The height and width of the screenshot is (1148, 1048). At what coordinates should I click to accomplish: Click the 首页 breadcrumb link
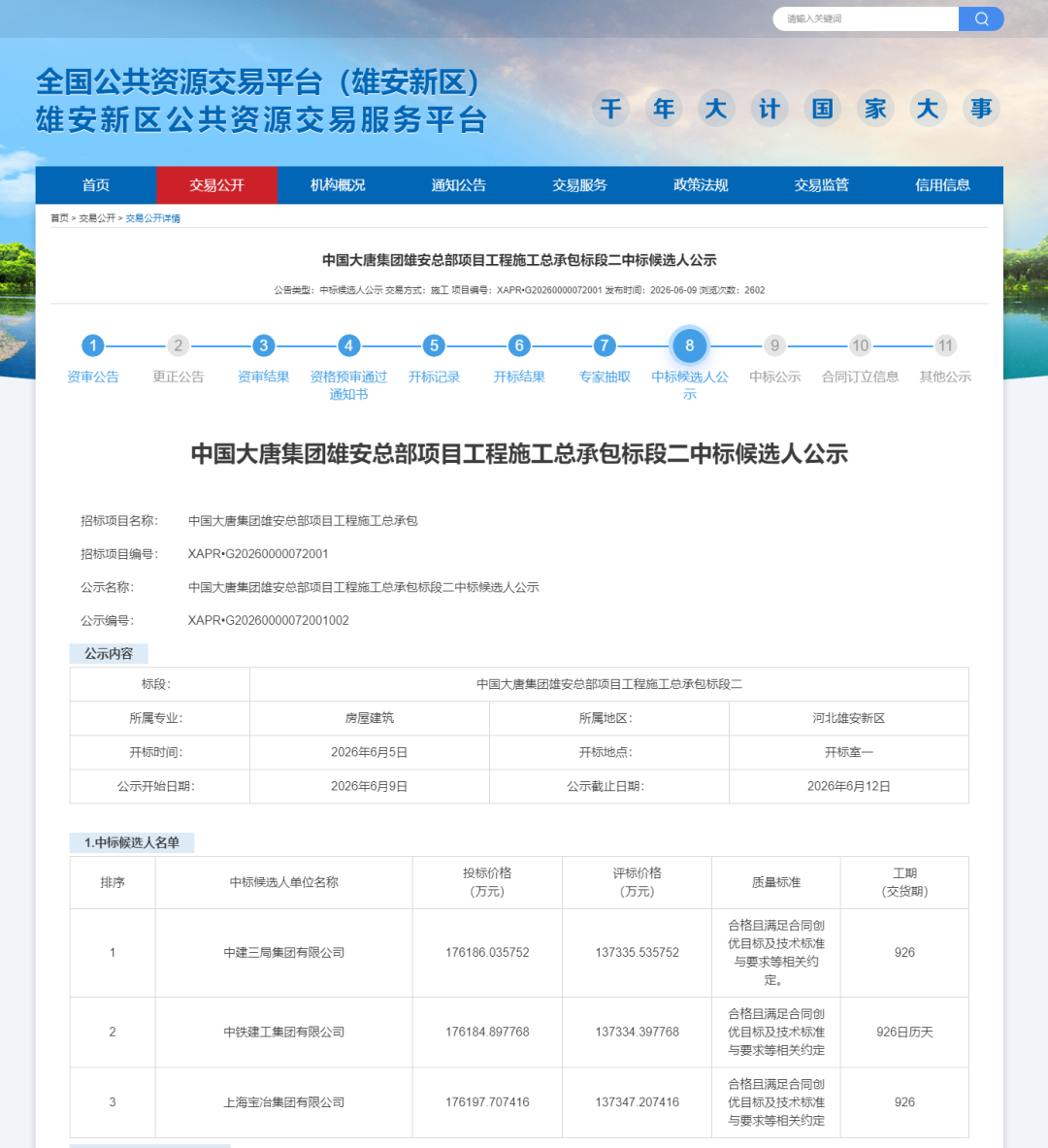coord(59,218)
